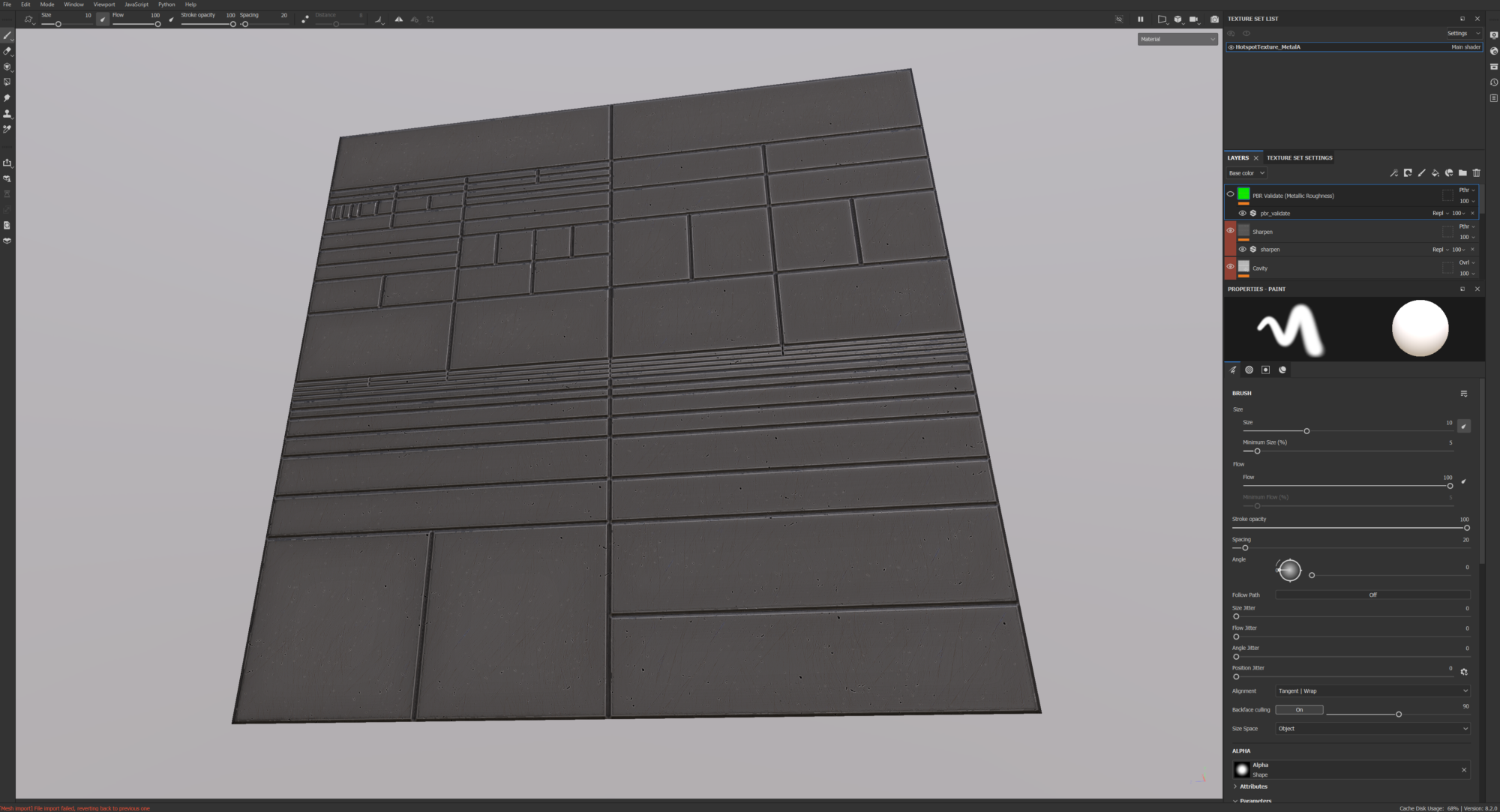The image size is (1500, 812).
Task: Hide the Sharpen layer
Action: 1230,231
